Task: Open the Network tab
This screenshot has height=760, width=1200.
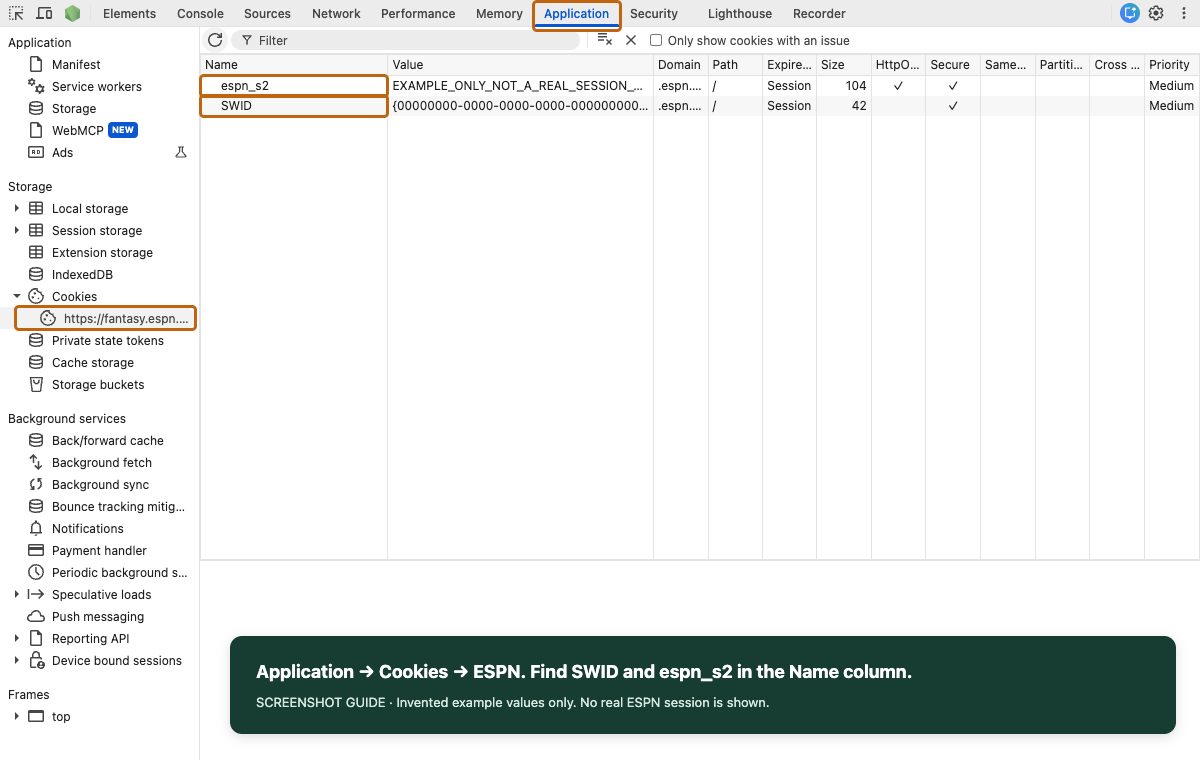Action: tap(336, 14)
